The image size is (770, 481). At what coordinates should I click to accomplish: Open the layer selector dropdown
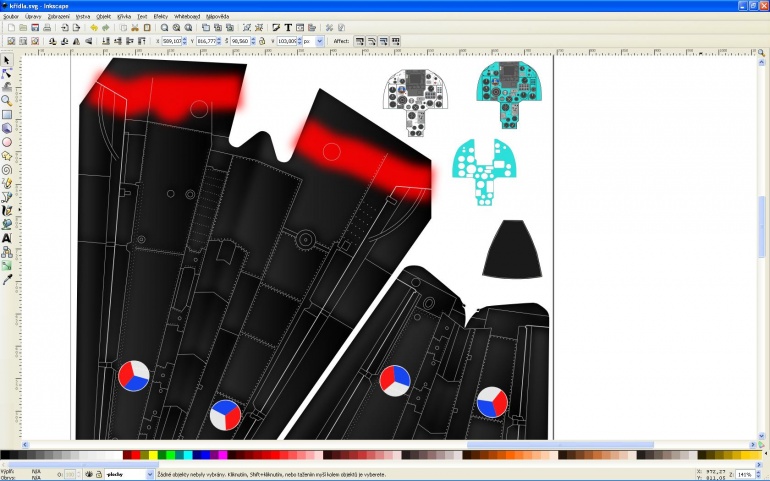[x=150, y=475]
